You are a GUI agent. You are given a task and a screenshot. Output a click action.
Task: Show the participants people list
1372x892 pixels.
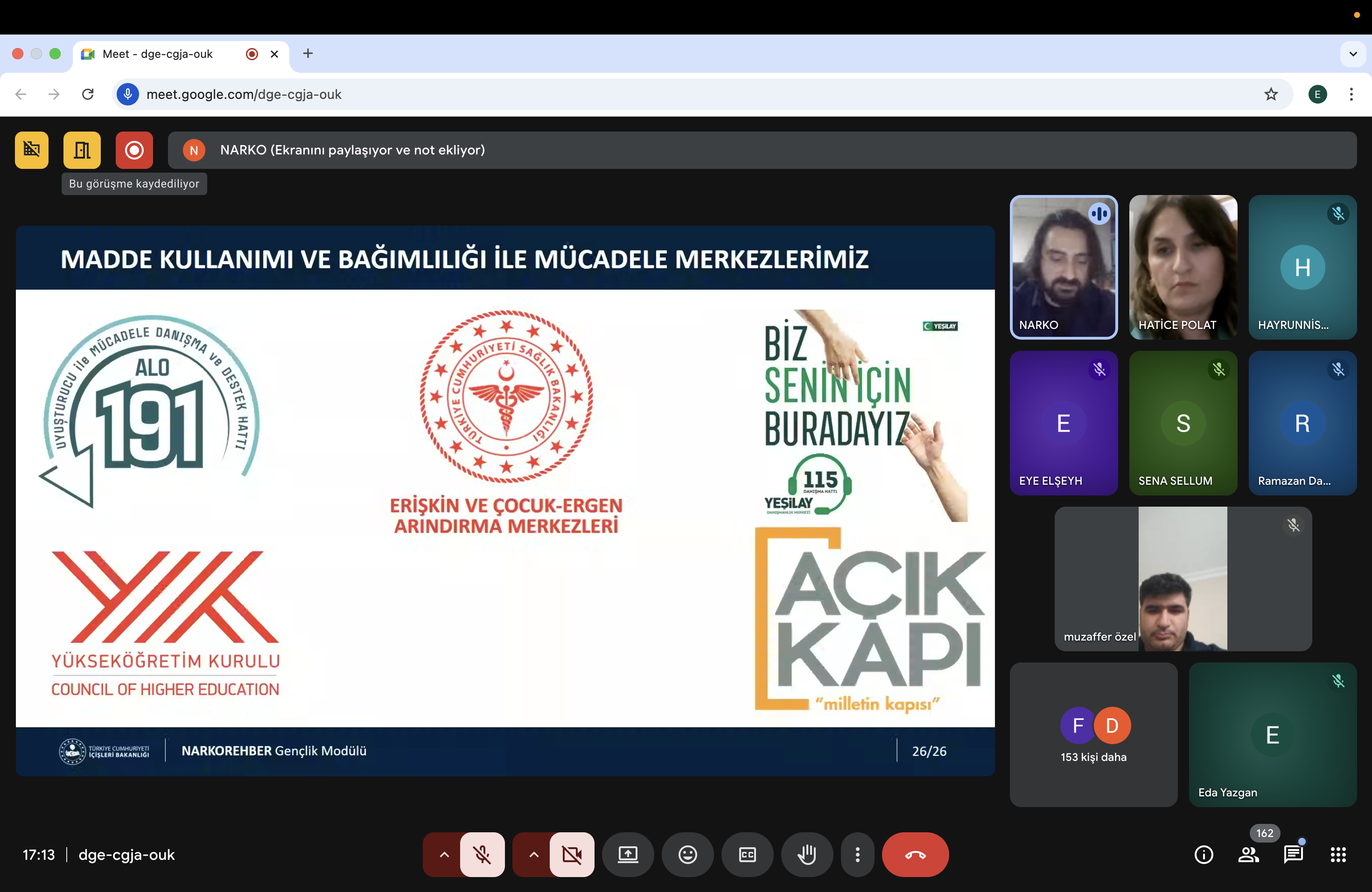coord(1248,855)
